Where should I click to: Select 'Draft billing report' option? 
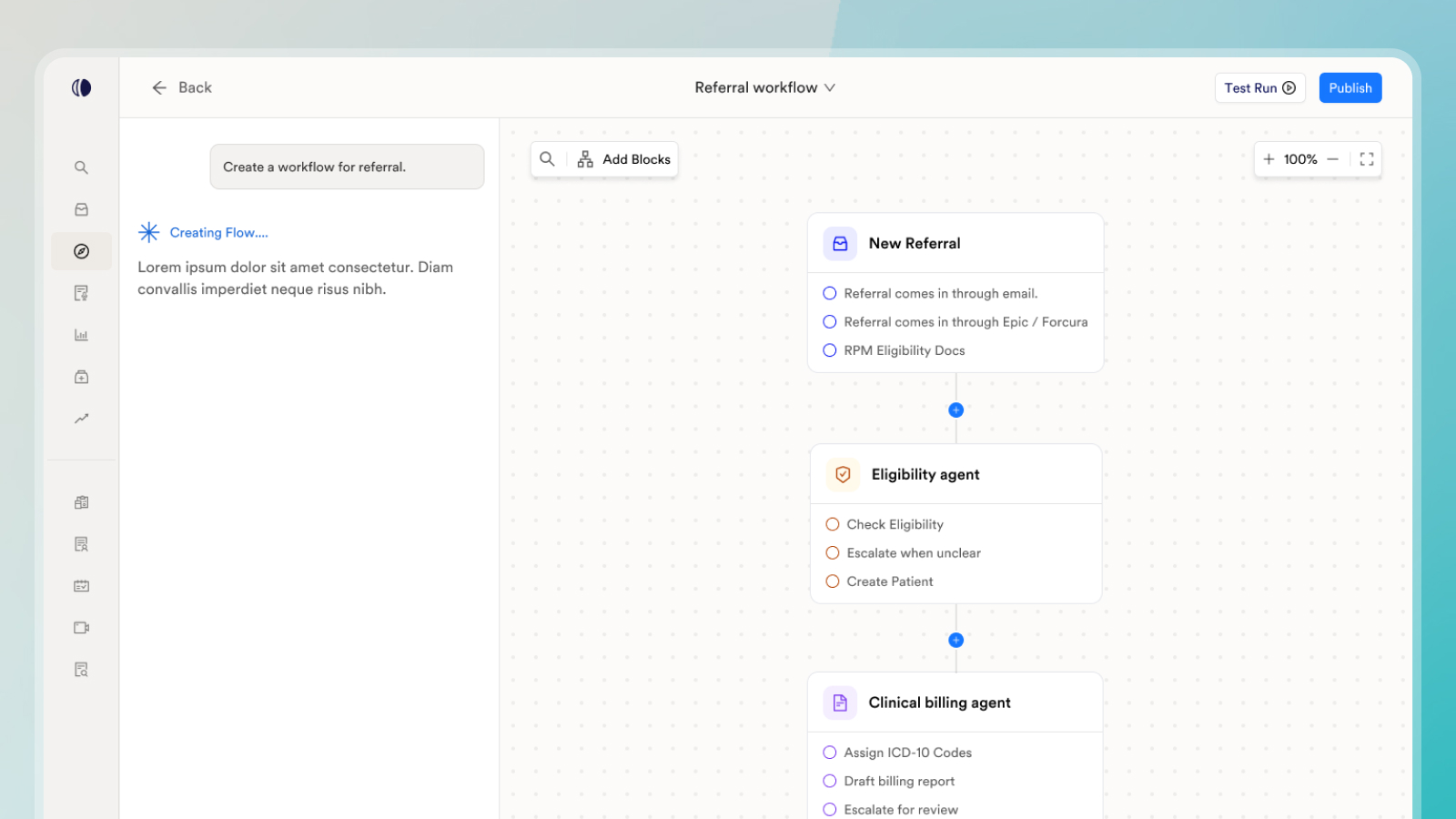pos(889,781)
